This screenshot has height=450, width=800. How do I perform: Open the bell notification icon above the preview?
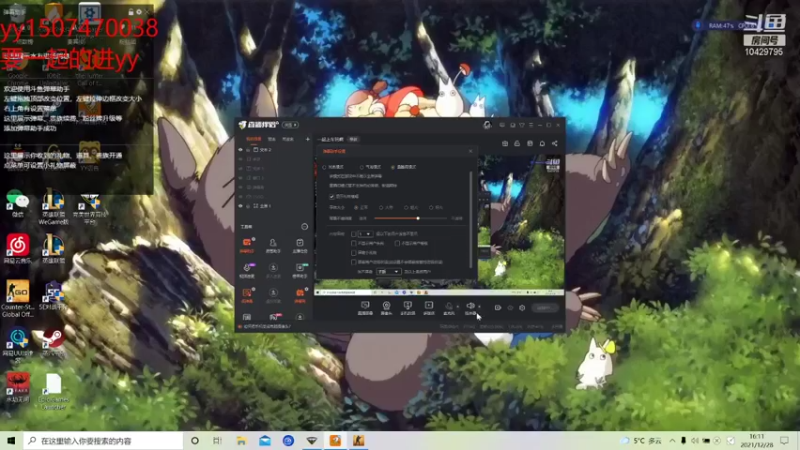[x=542, y=143]
